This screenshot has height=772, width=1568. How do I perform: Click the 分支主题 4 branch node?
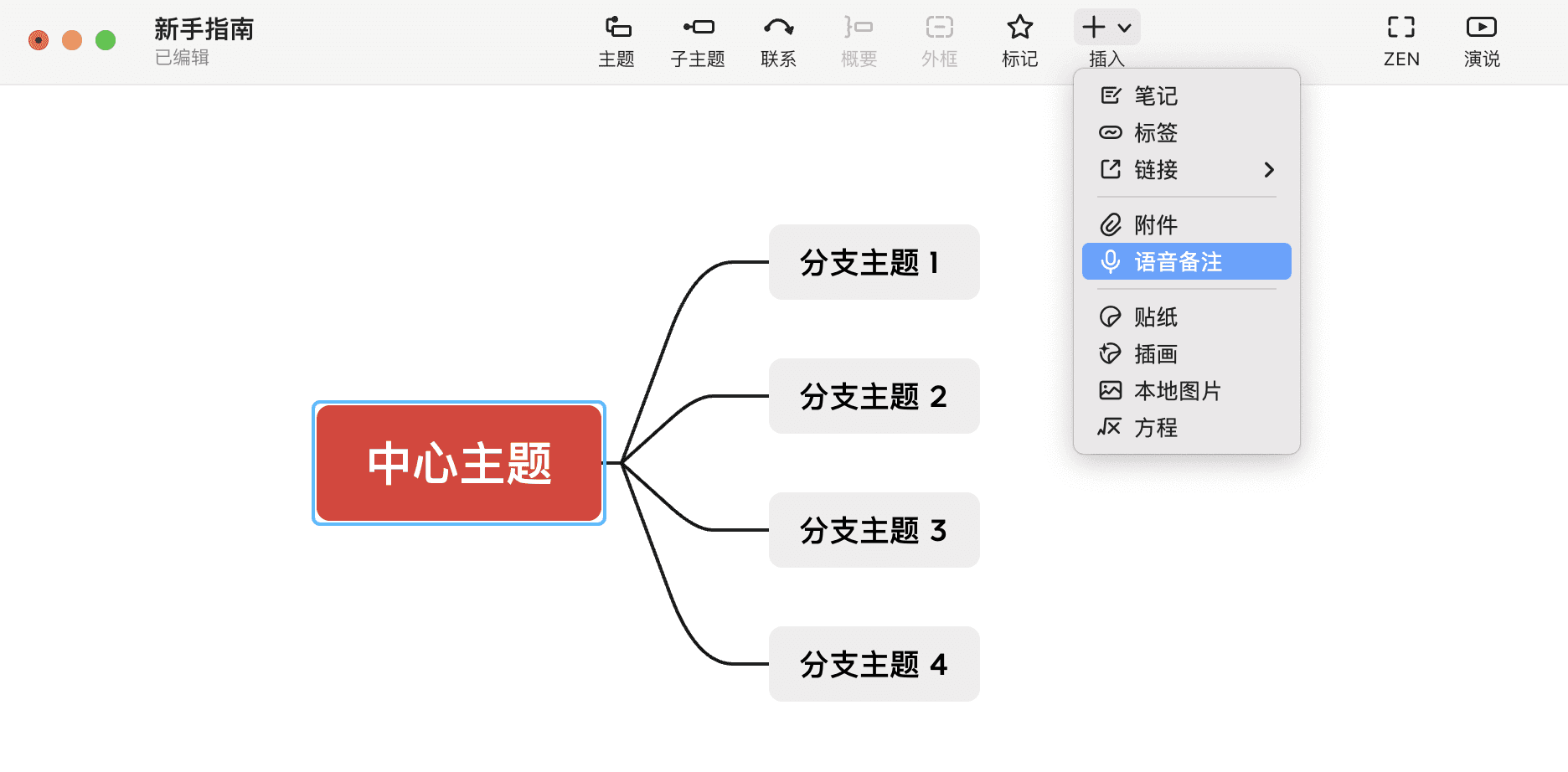[873, 664]
